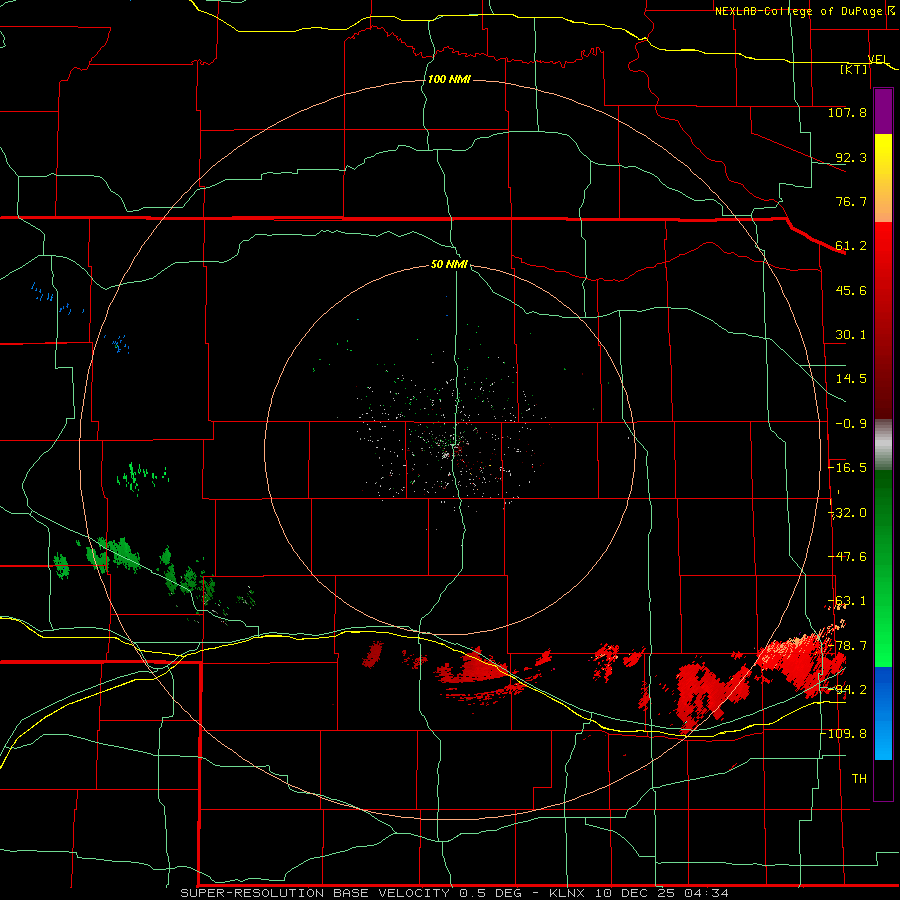Select the -47.6 legend value
The width and height of the screenshot is (900, 900).
847,557
